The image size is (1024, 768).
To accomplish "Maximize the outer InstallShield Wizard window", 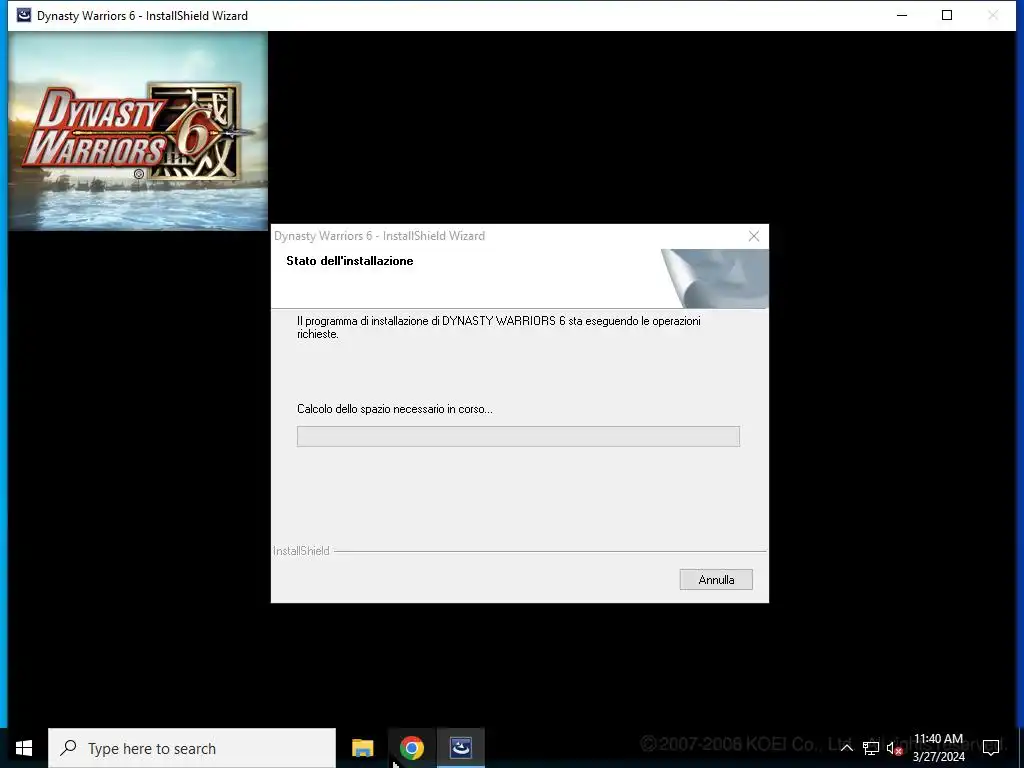I will tap(947, 15).
